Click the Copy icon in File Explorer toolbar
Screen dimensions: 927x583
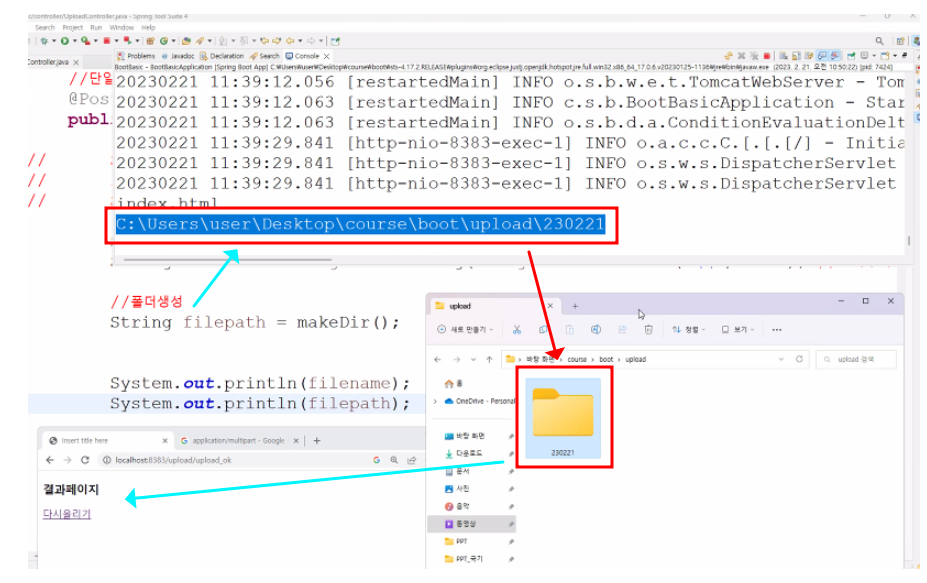pos(543,329)
